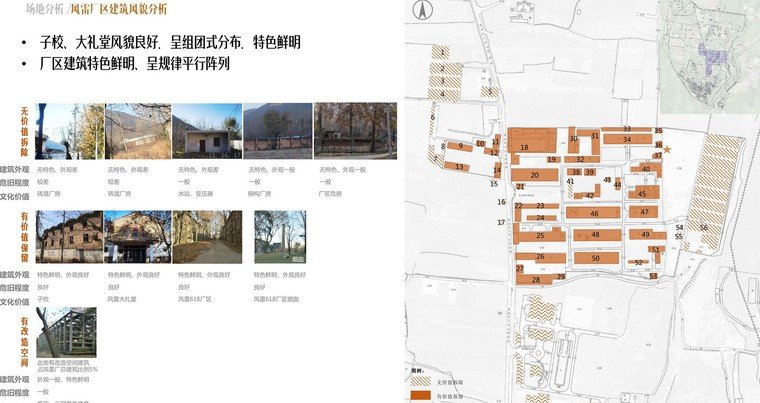760x403 pixels.
Task: Open the first photo in the 无价值拆除 row
Action: pos(69,131)
